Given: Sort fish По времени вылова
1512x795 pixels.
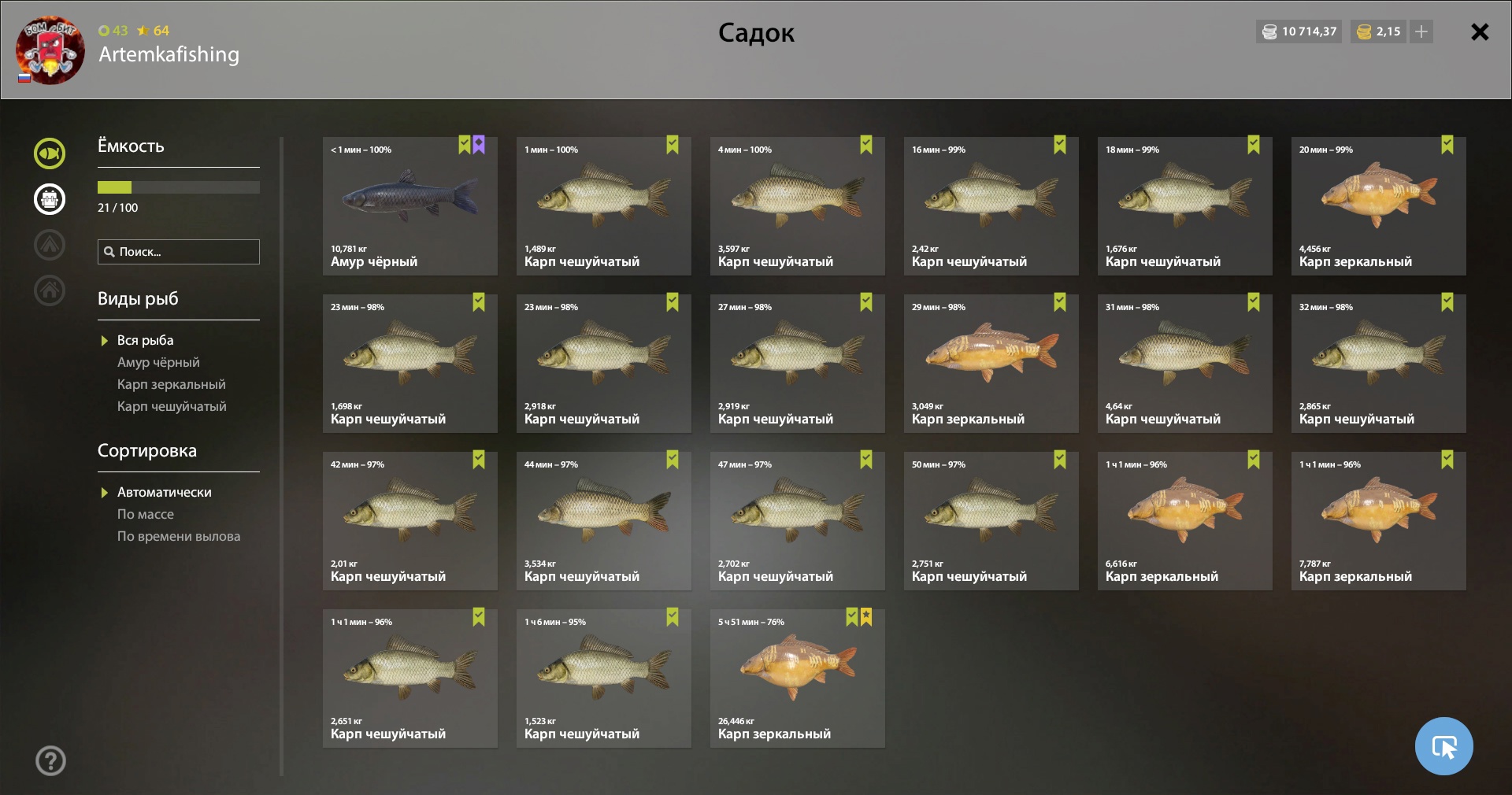Looking at the screenshot, I should tap(179, 536).
